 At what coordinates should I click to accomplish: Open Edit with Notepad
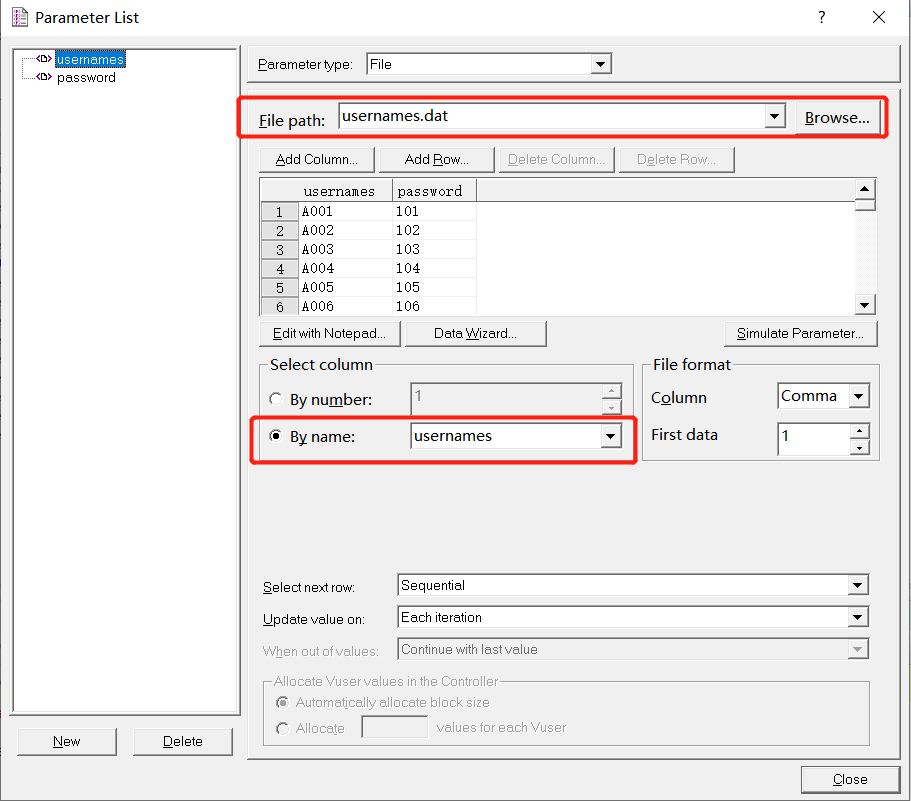(329, 333)
